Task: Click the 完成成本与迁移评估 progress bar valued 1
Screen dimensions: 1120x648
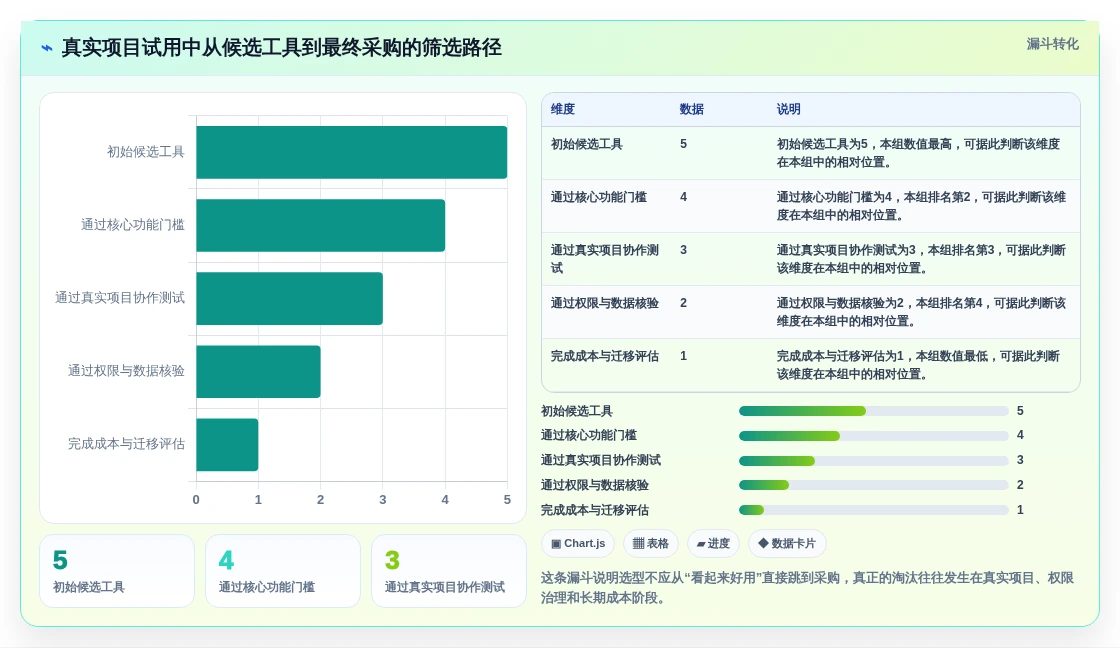Action: (x=874, y=510)
